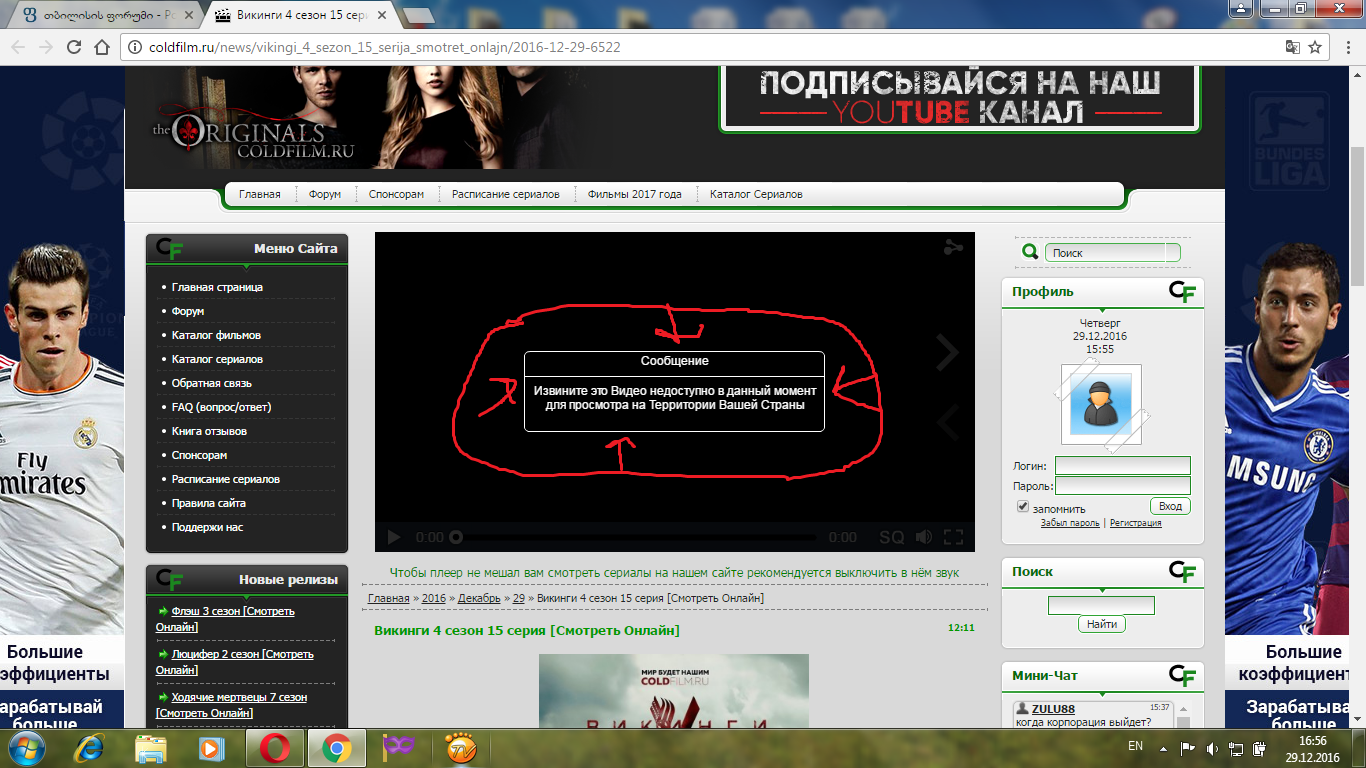1366x768 pixels.
Task: Open Люцифер 2 сезон release link
Action: pyautogui.click(x=235, y=662)
